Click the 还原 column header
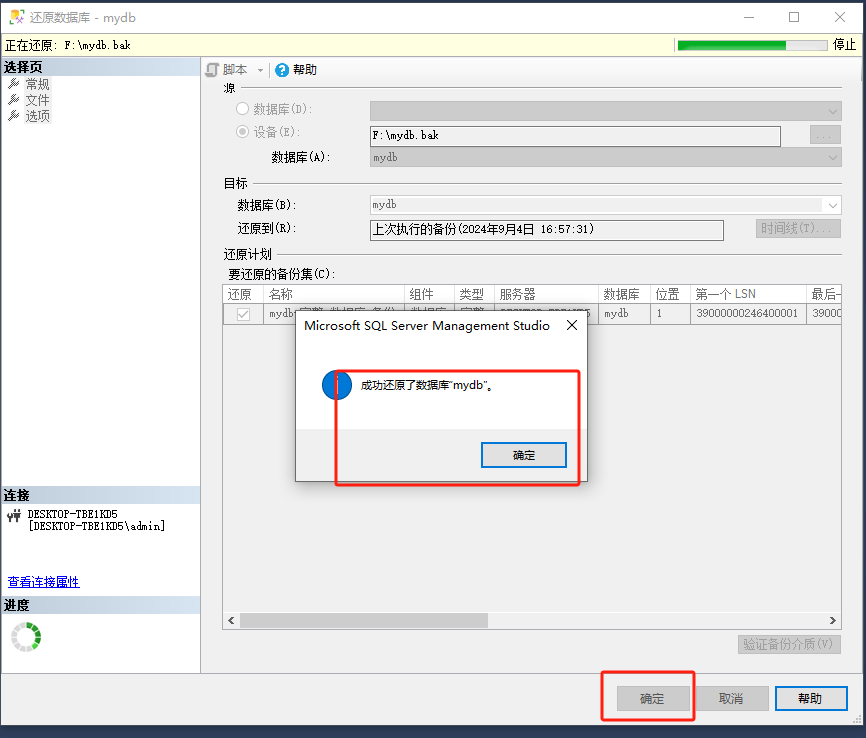The height and width of the screenshot is (738, 866). (x=243, y=294)
